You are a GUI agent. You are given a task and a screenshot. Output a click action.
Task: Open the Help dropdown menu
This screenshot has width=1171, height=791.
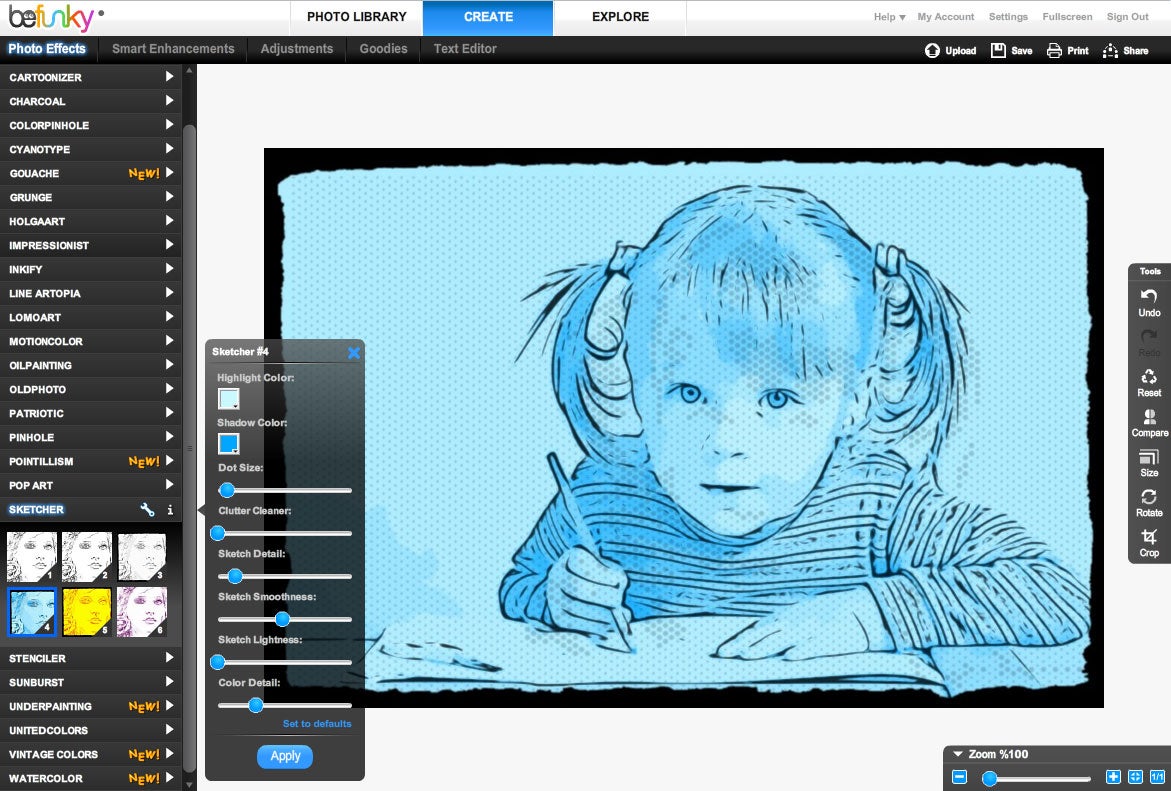(x=889, y=16)
